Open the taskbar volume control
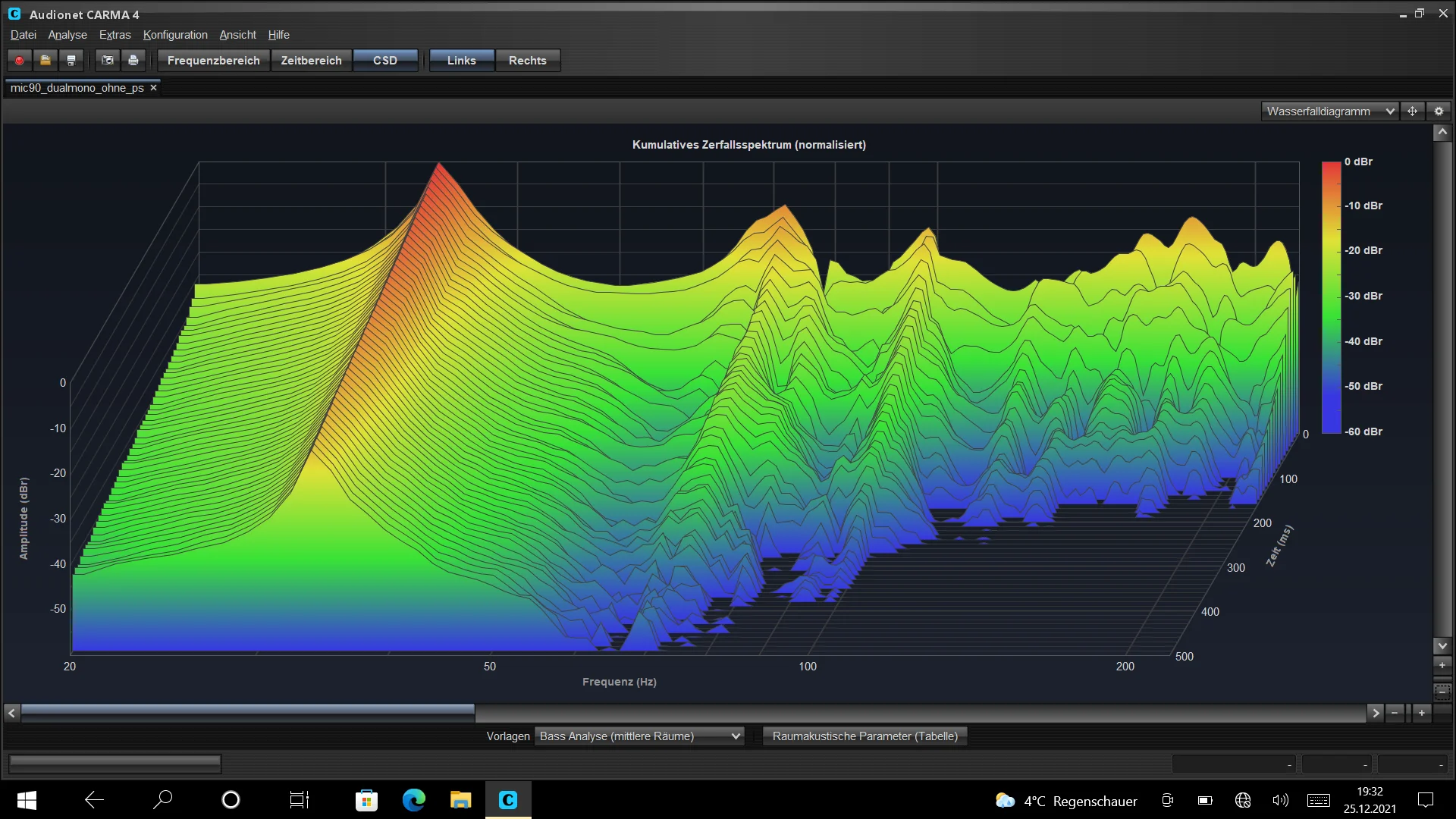The height and width of the screenshot is (819, 1456). tap(1280, 800)
